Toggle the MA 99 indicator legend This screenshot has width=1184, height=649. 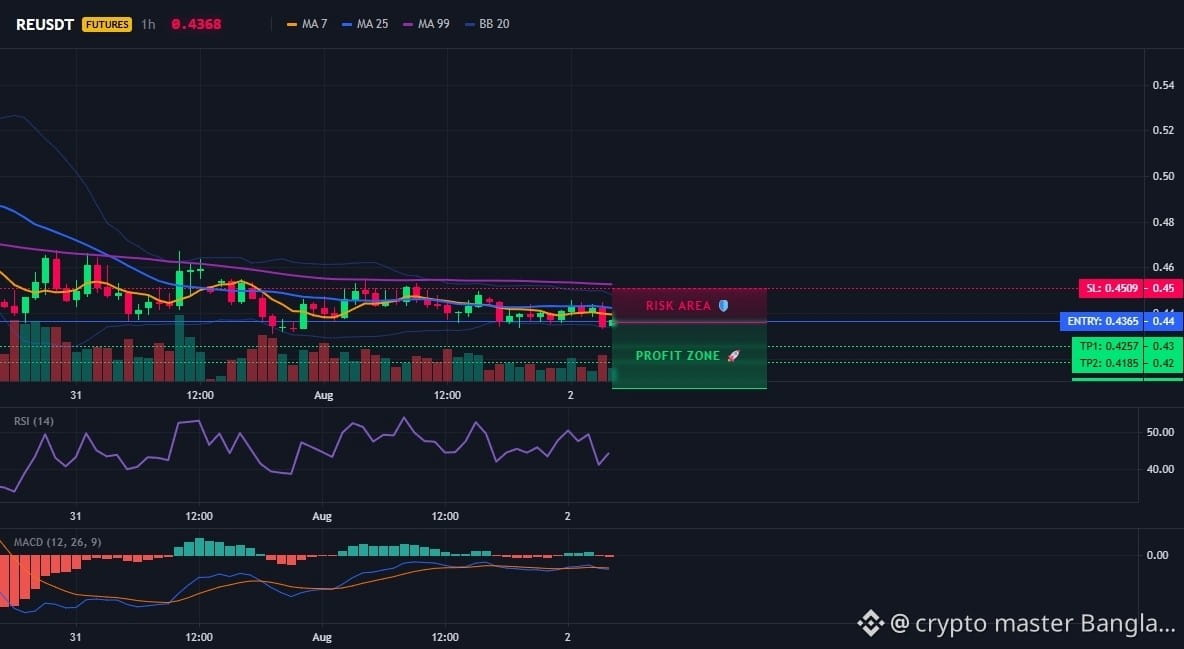[426, 24]
